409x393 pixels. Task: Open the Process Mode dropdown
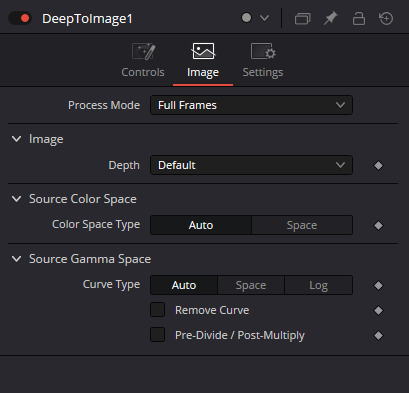tap(251, 105)
